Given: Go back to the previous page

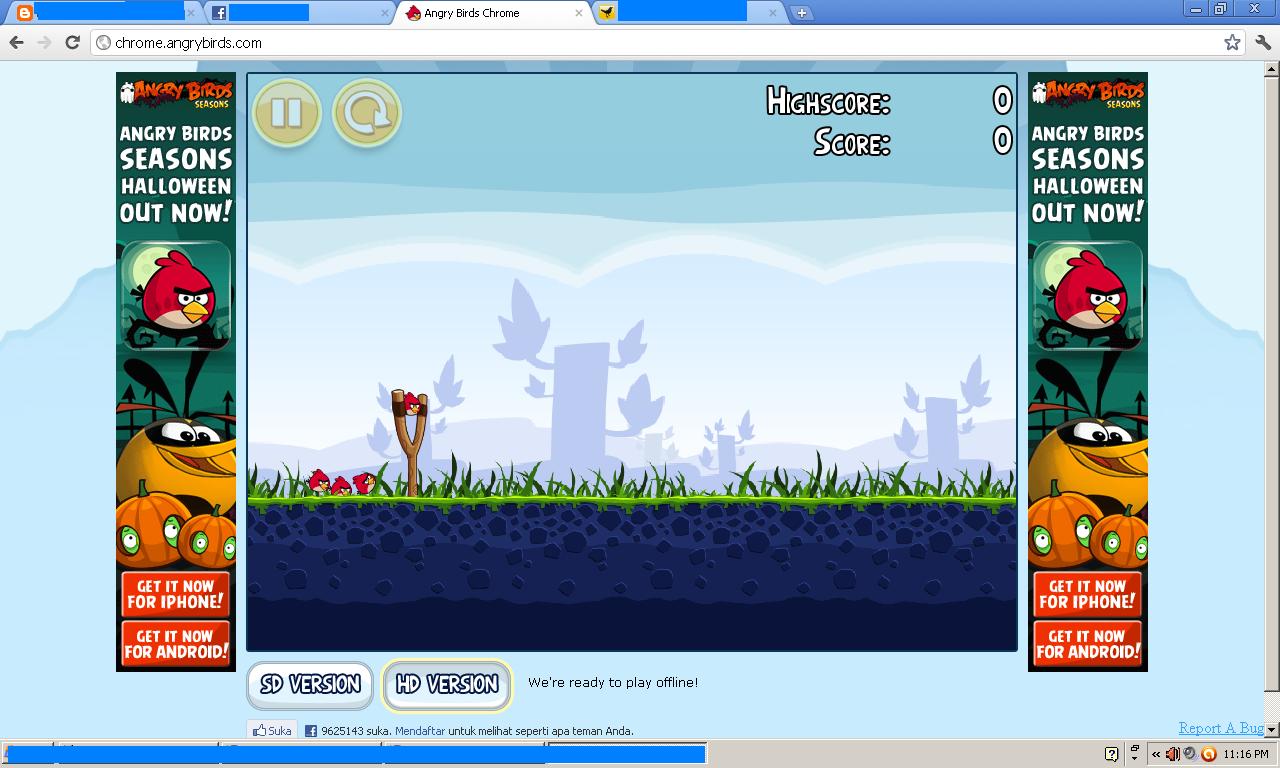Looking at the screenshot, I should click(x=16, y=42).
